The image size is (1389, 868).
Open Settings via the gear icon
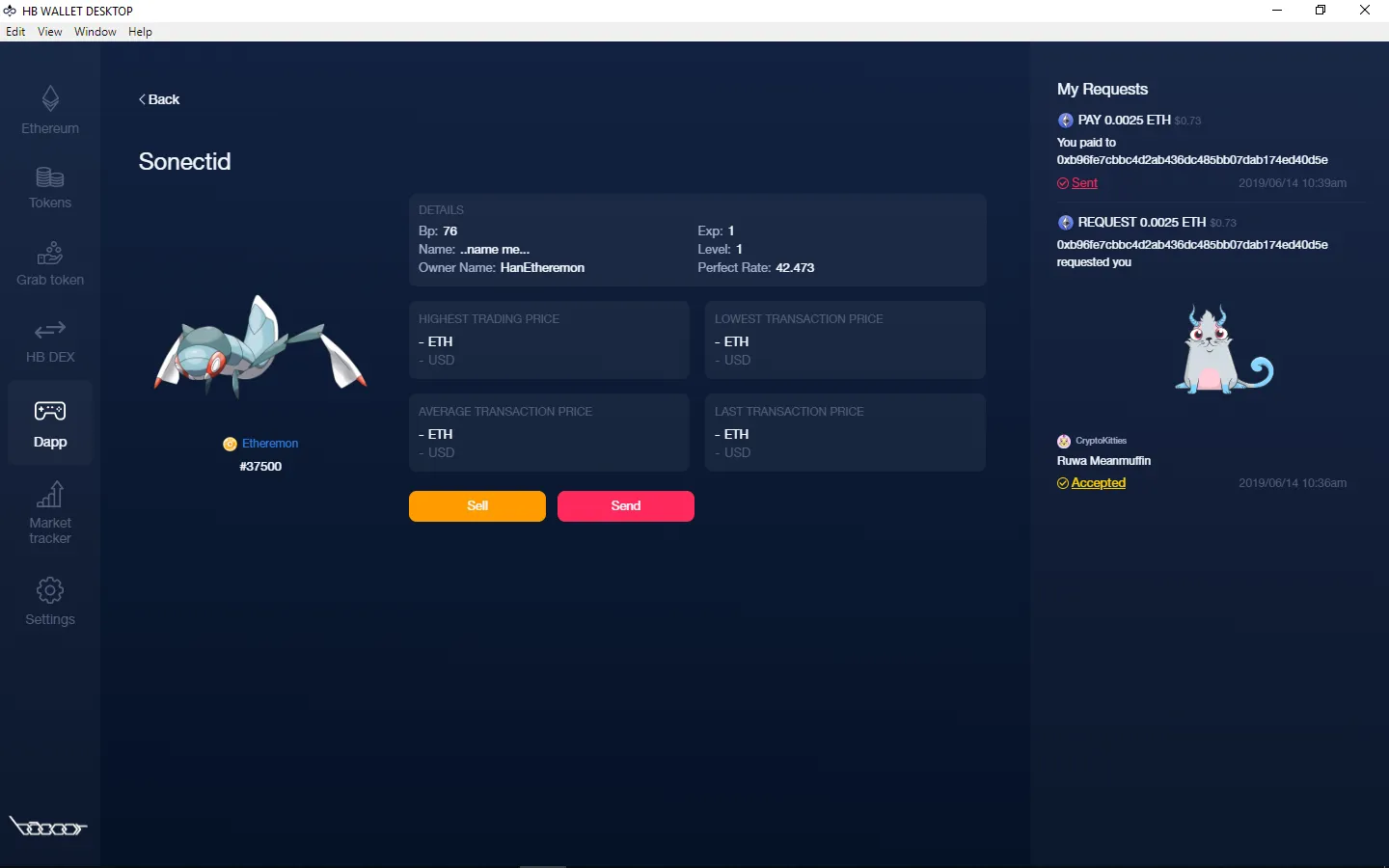49,589
